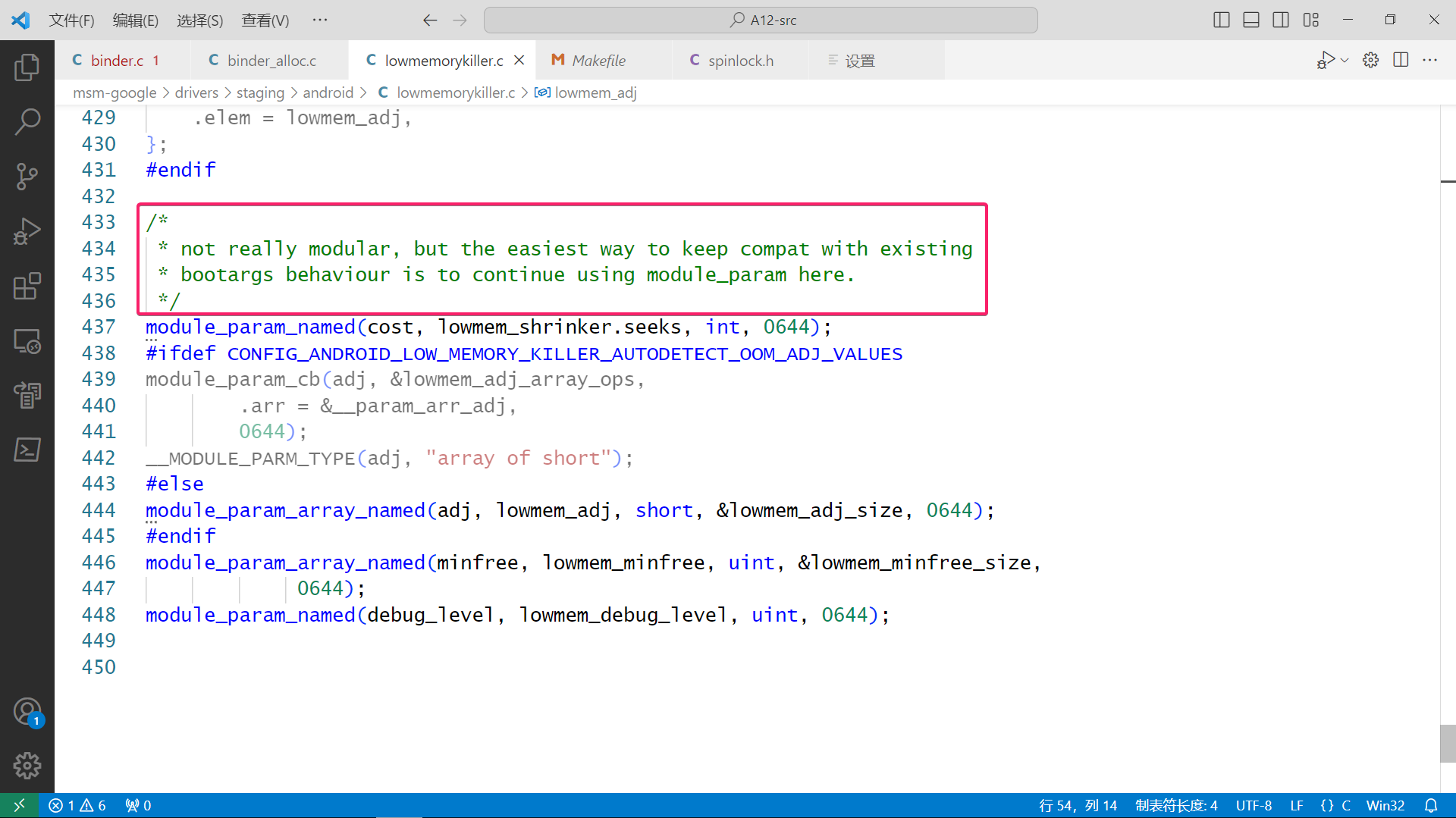This screenshot has height=818, width=1456.
Task: Click the vertical scrollbar thumb
Action: [1447, 743]
